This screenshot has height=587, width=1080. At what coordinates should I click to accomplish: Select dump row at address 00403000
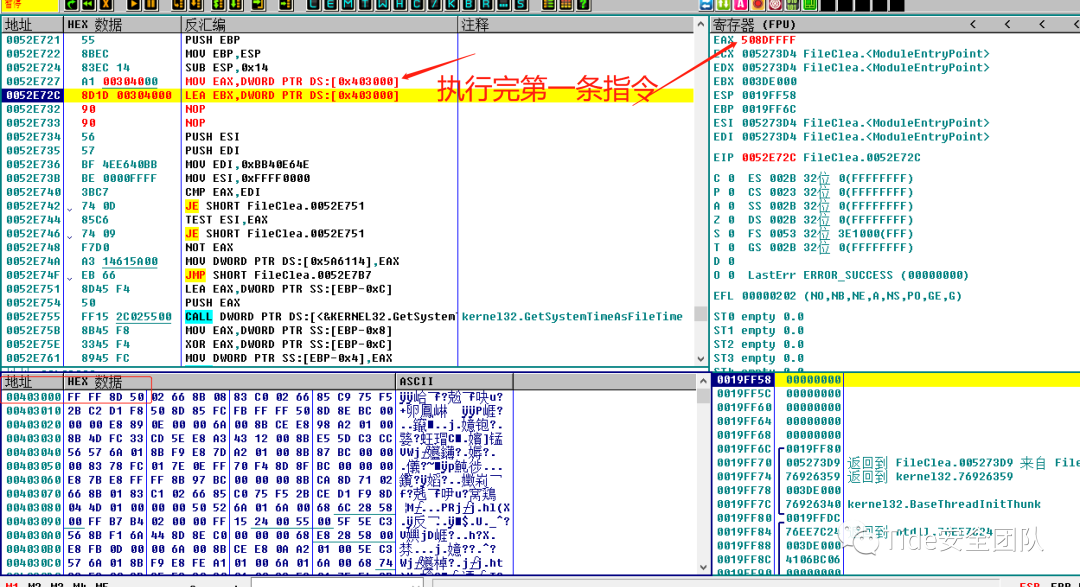[x=256, y=397]
